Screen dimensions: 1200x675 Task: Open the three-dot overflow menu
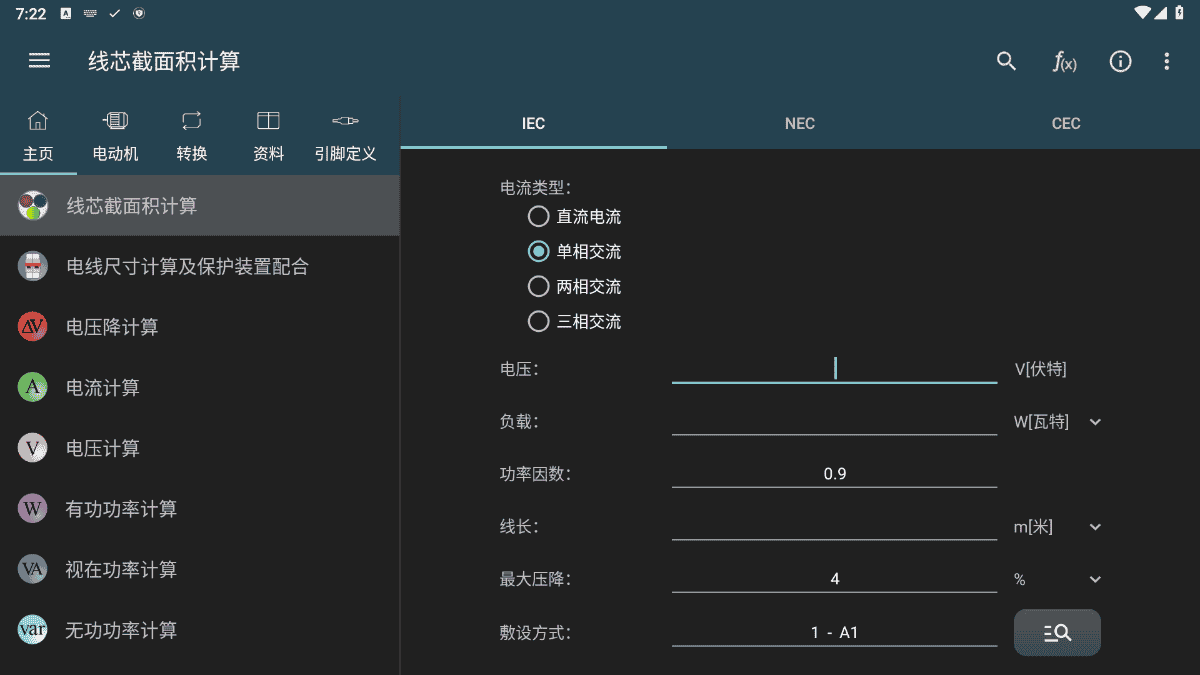tap(1166, 61)
